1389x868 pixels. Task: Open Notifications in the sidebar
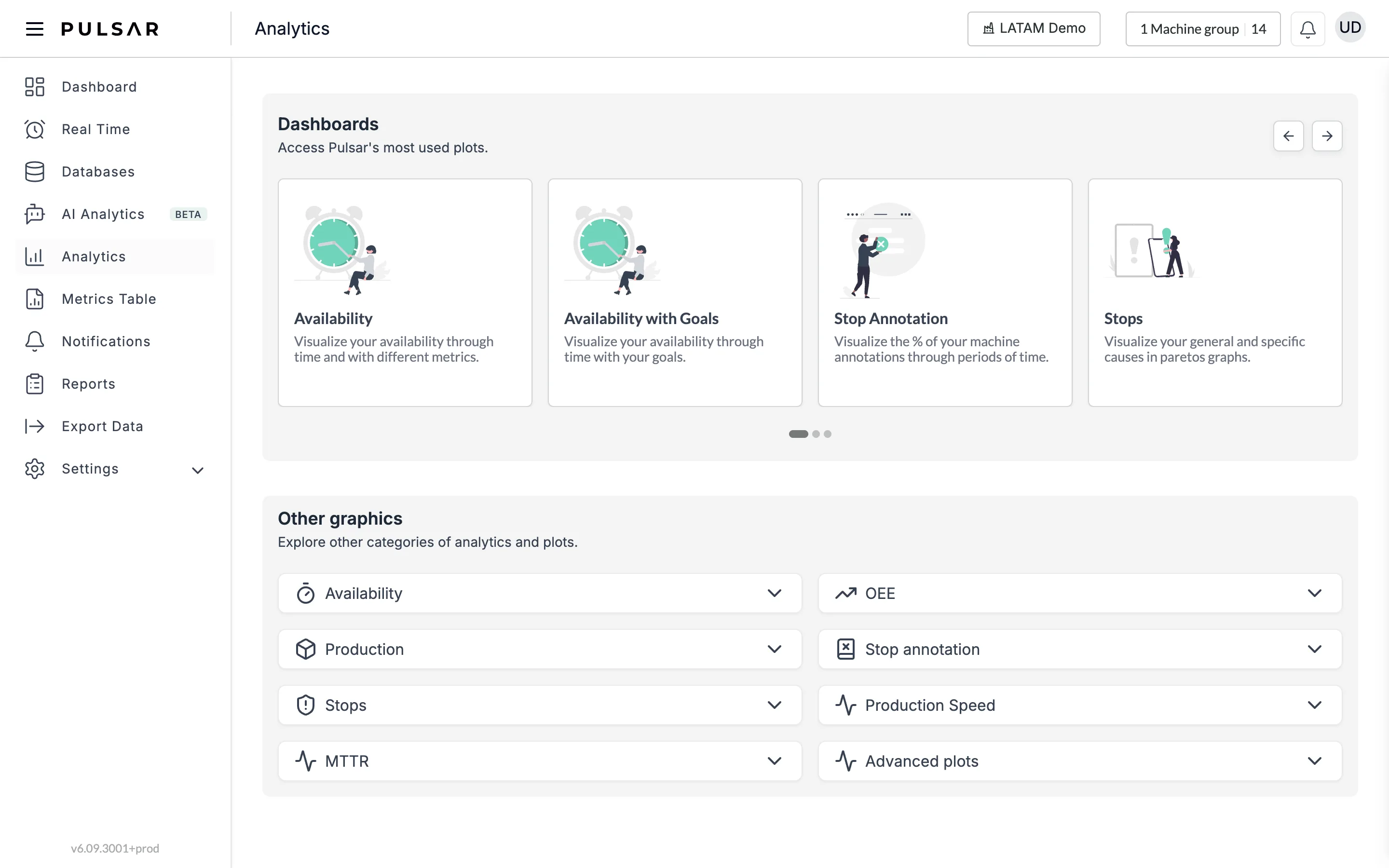[115, 341]
